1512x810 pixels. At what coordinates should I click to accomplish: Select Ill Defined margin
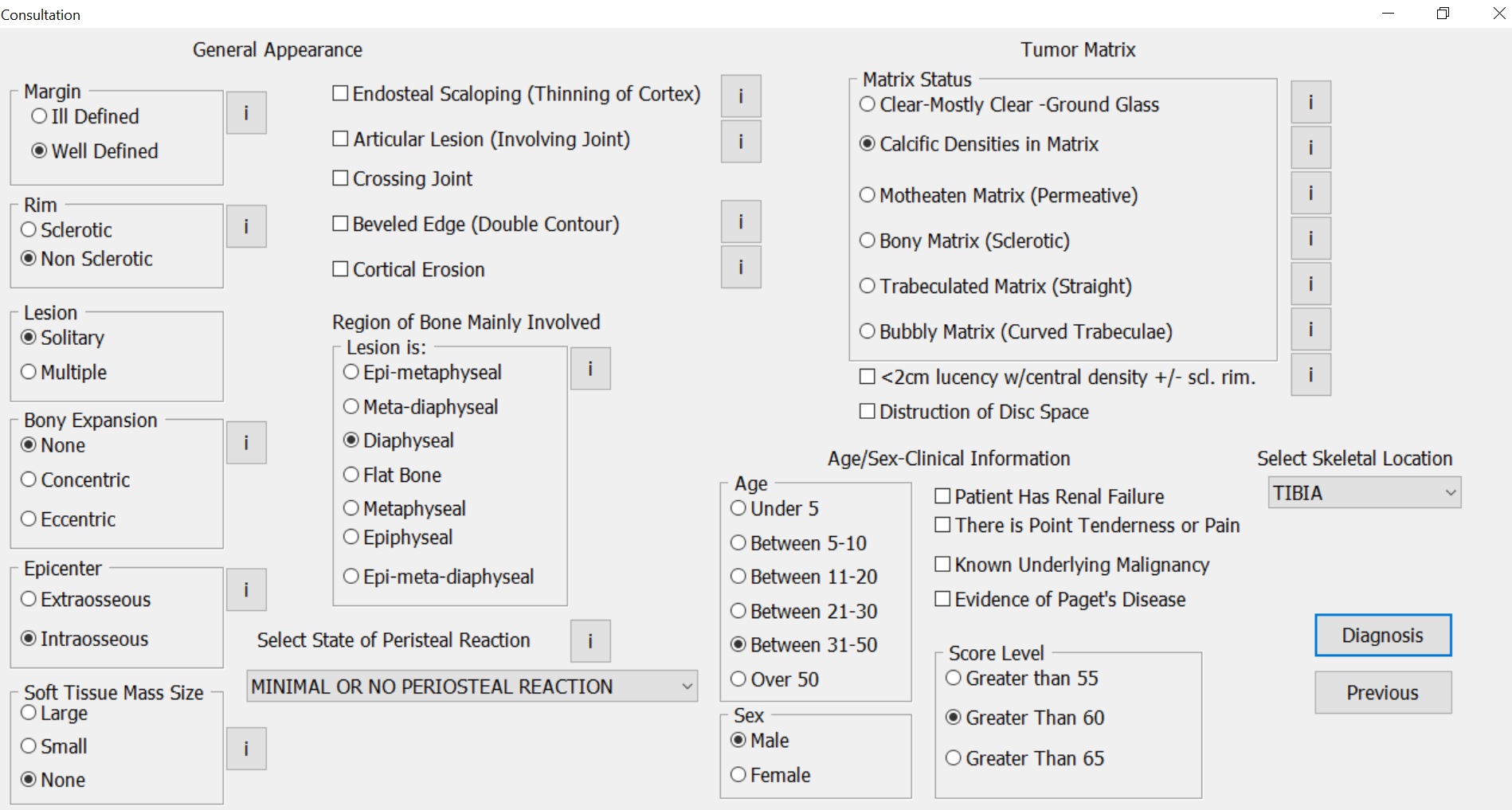(x=85, y=116)
